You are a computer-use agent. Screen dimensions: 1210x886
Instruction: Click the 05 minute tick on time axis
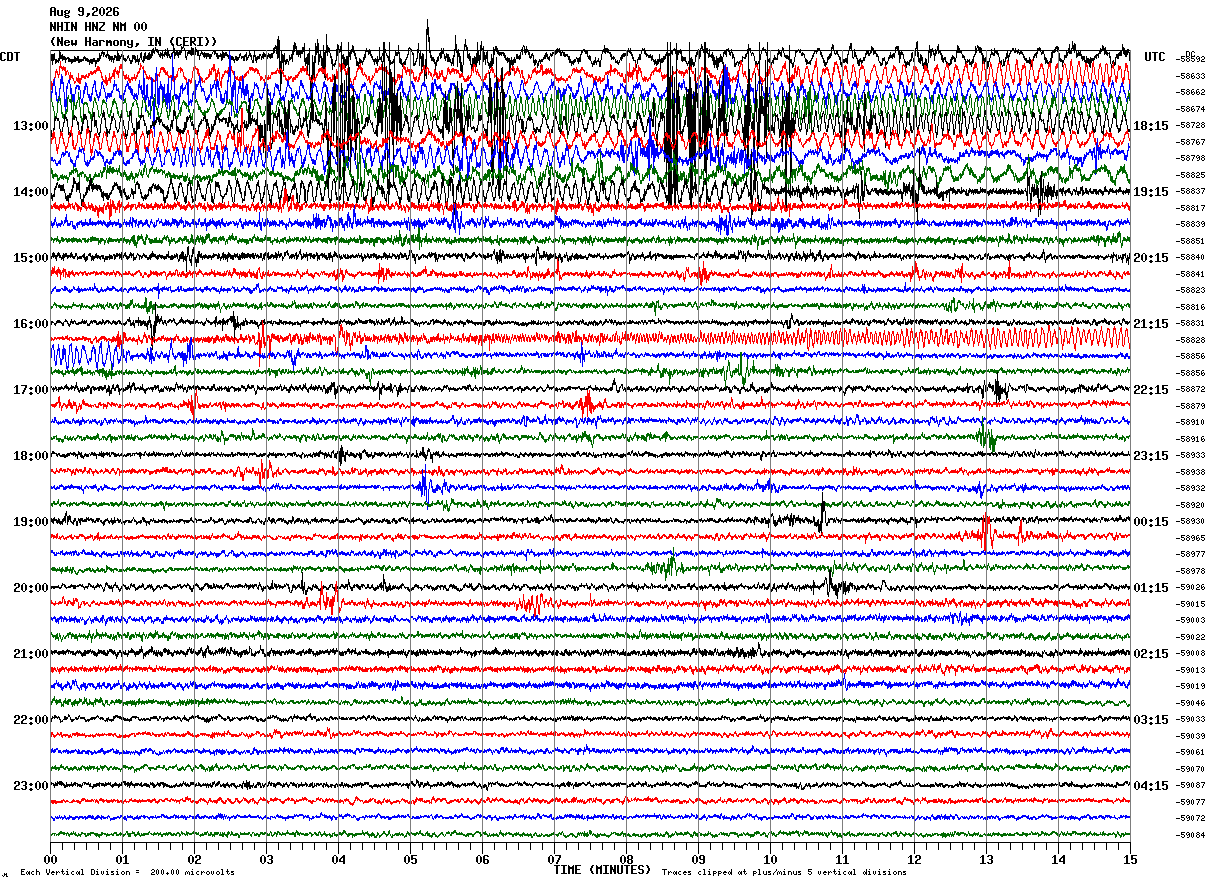point(410,859)
